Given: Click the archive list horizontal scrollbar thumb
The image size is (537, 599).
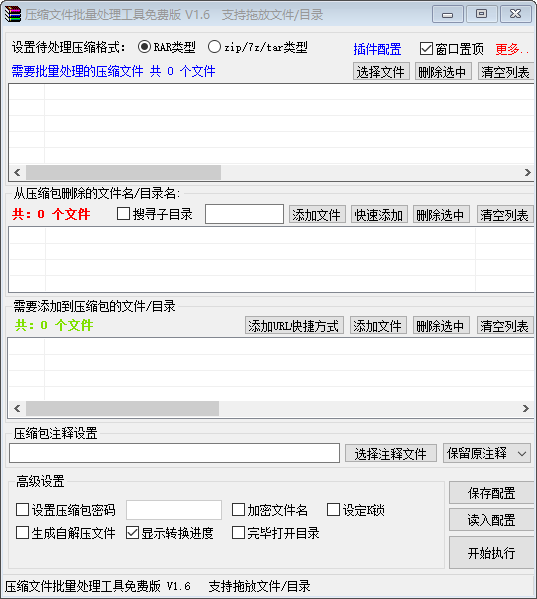Looking at the screenshot, I should point(123,172).
